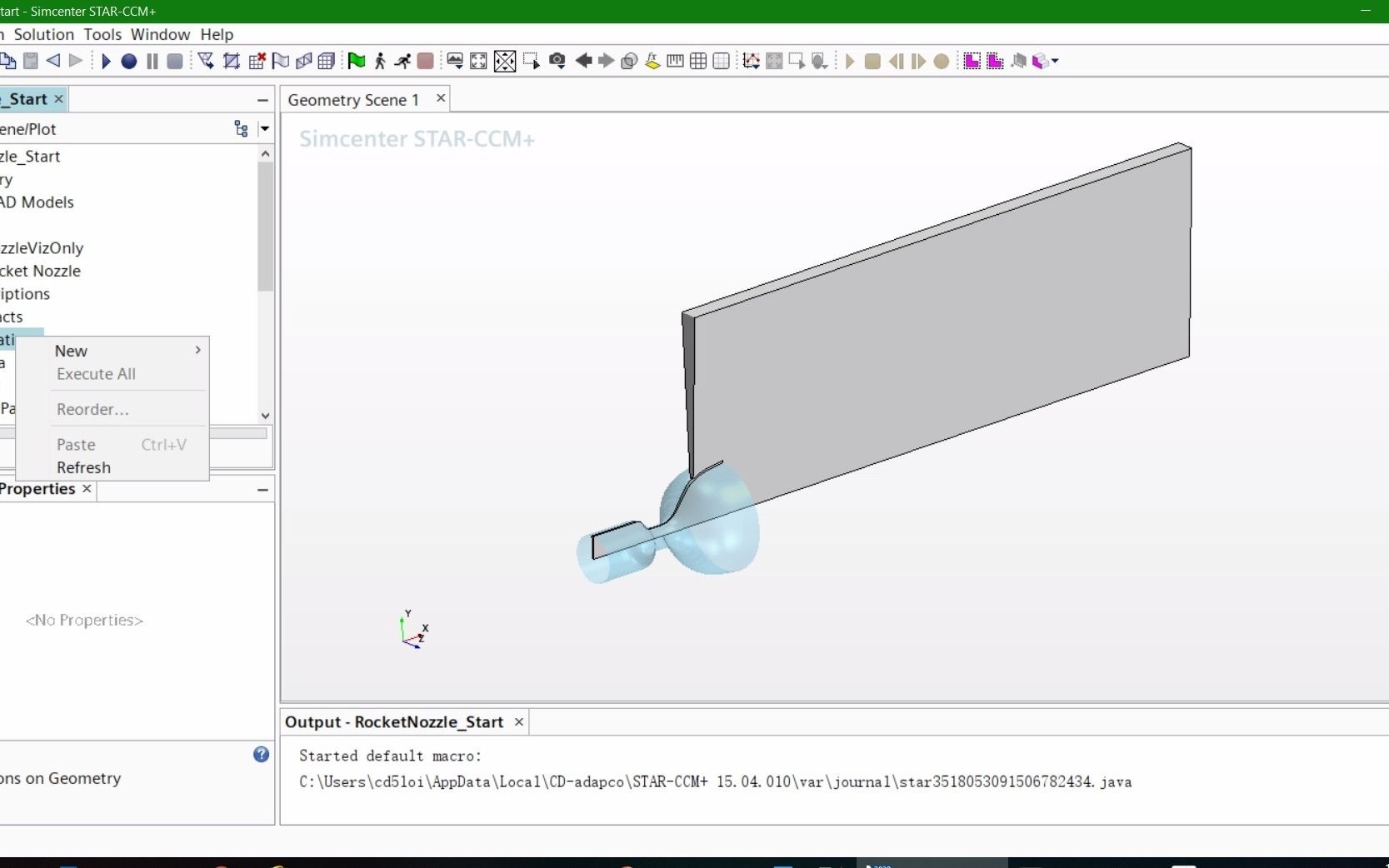1389x868 pixels.
Task: Click the XYZ coordinate axes triad
Action: click(413, 630)
